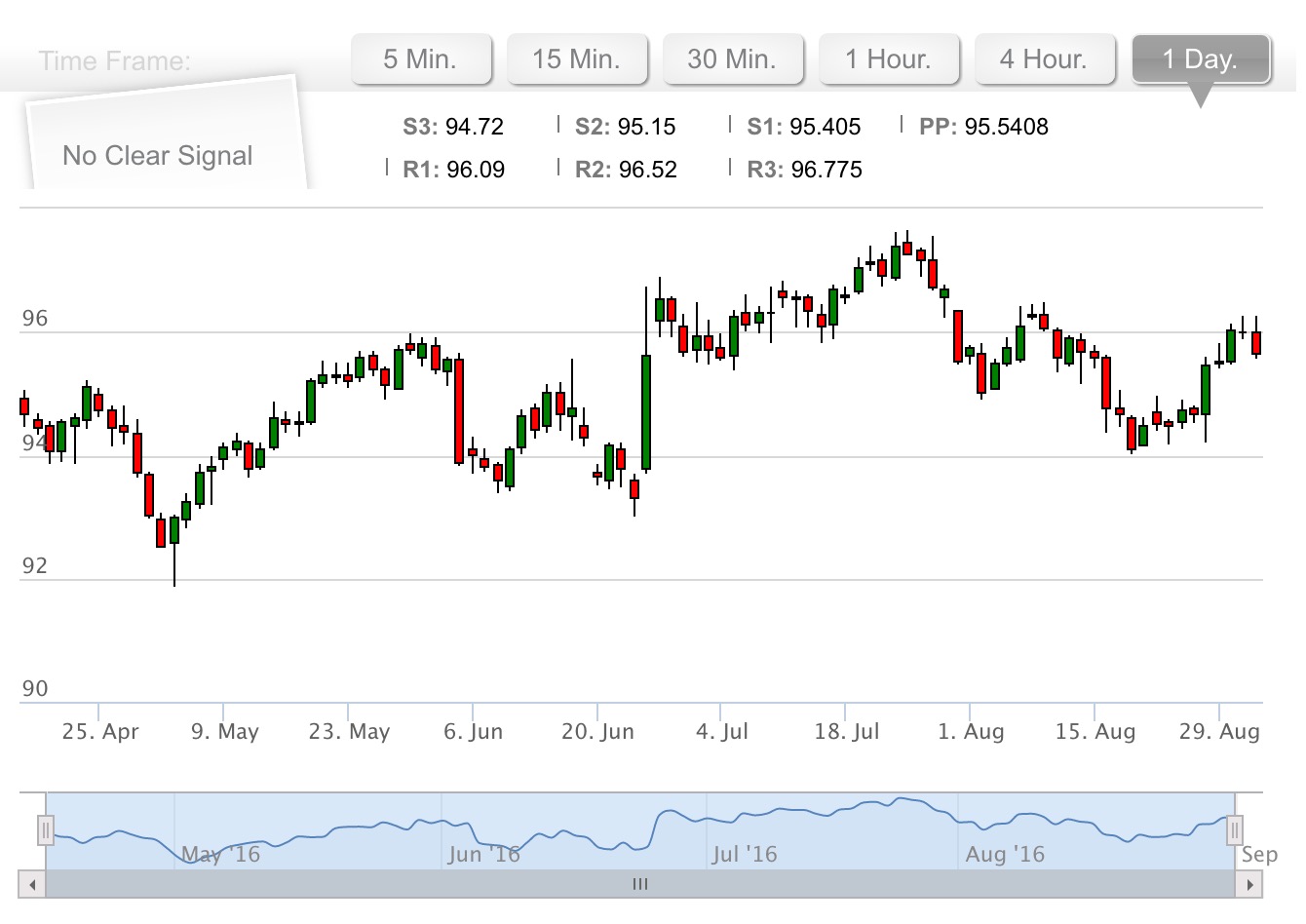The height and width of the screenshot is (924, 1306).
Task: Click the R3: 96.775 resistance level
Action: point(805,170)
